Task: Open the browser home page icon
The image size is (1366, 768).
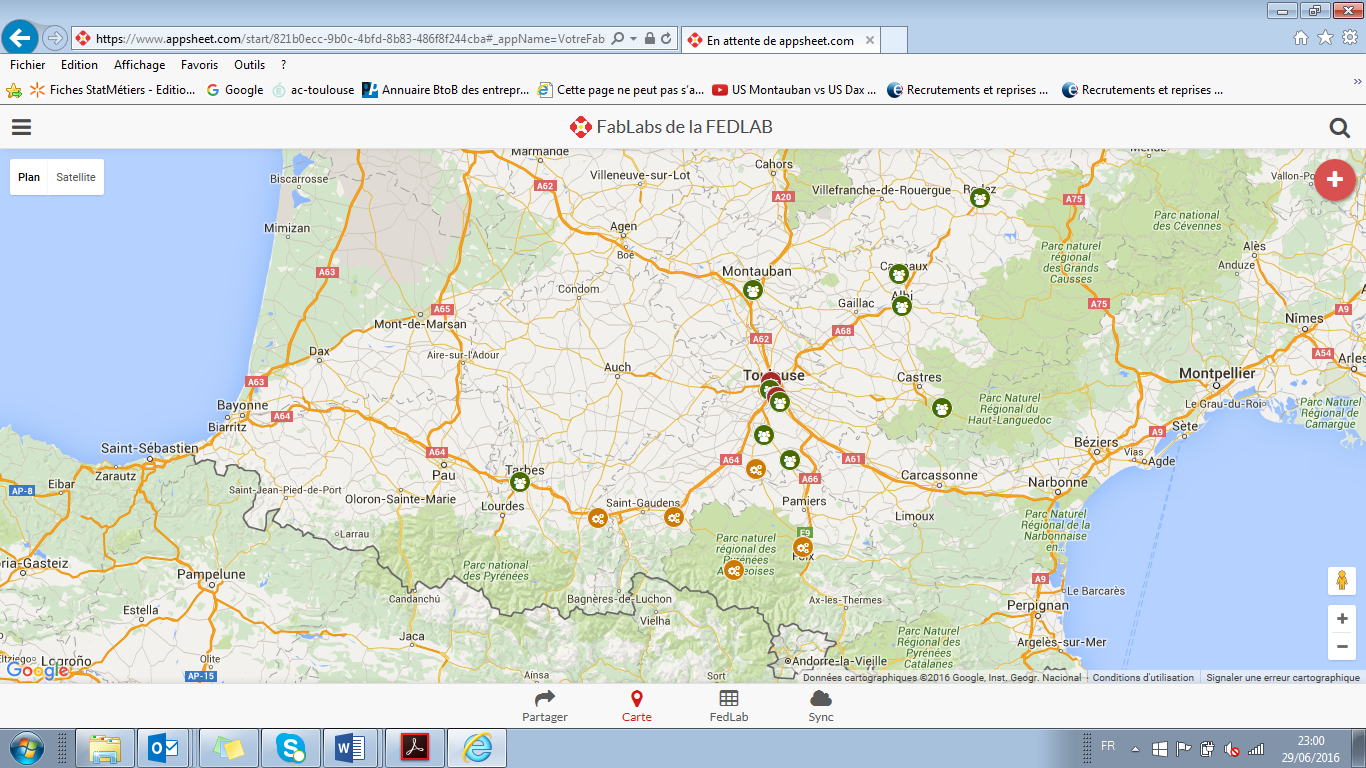Action: pyautogui.click(x=1301, y=38)
